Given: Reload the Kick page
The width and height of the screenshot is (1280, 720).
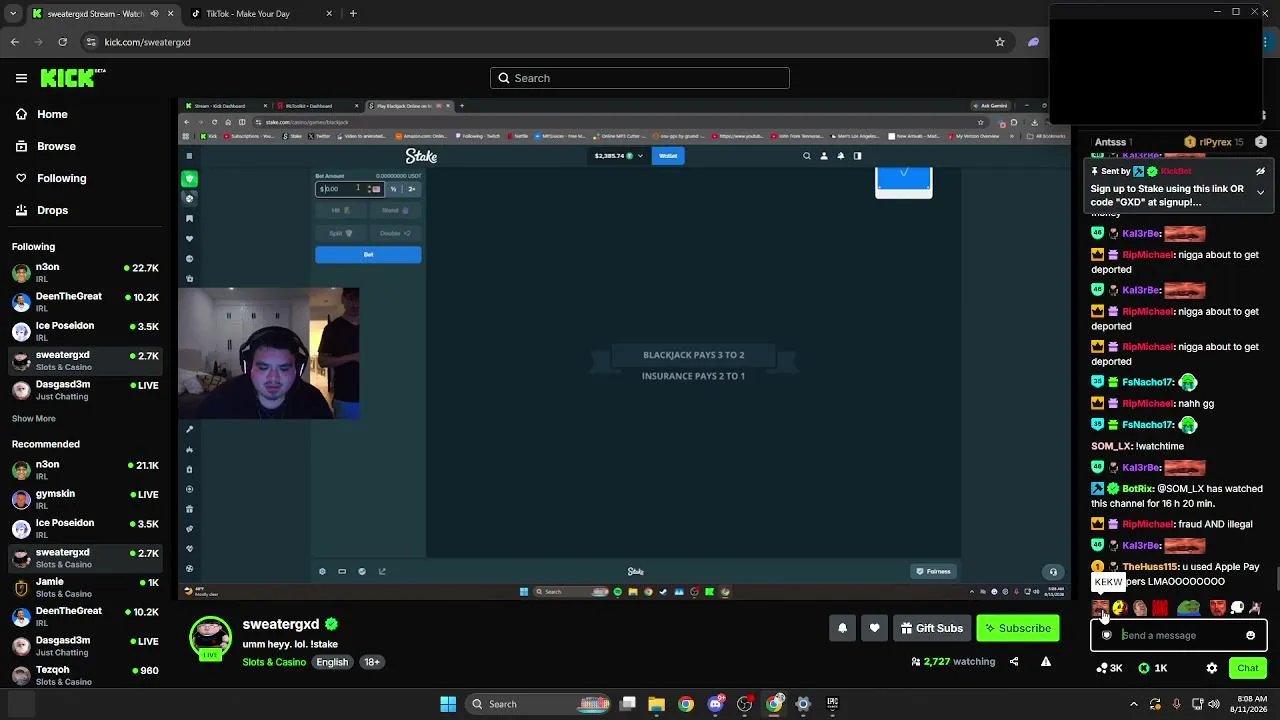Looking at the screenshot, I should 62,42.
